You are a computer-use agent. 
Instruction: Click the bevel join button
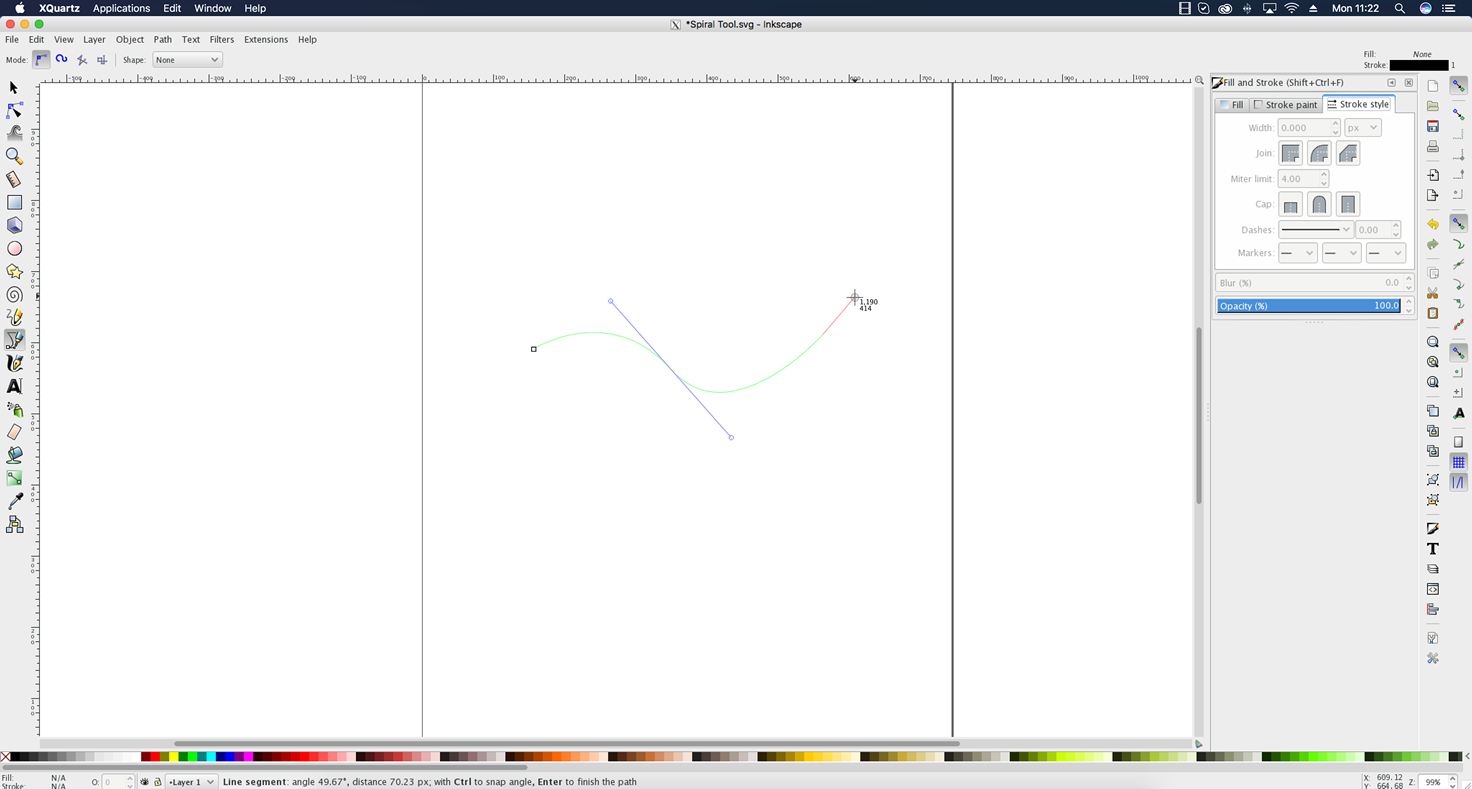point(1348,154)
